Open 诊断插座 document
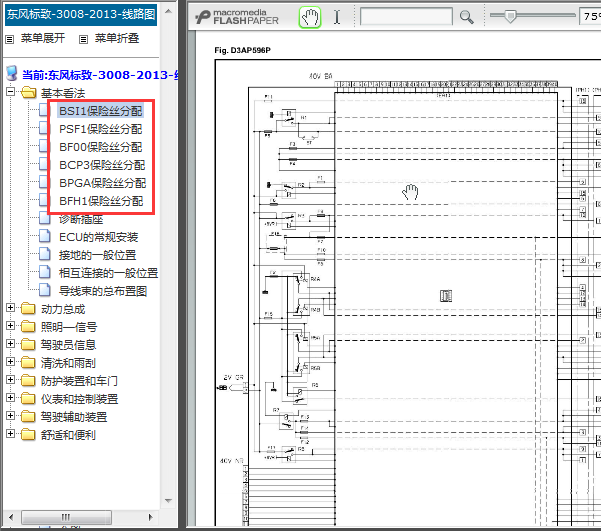601x531 pixels. 81,219
